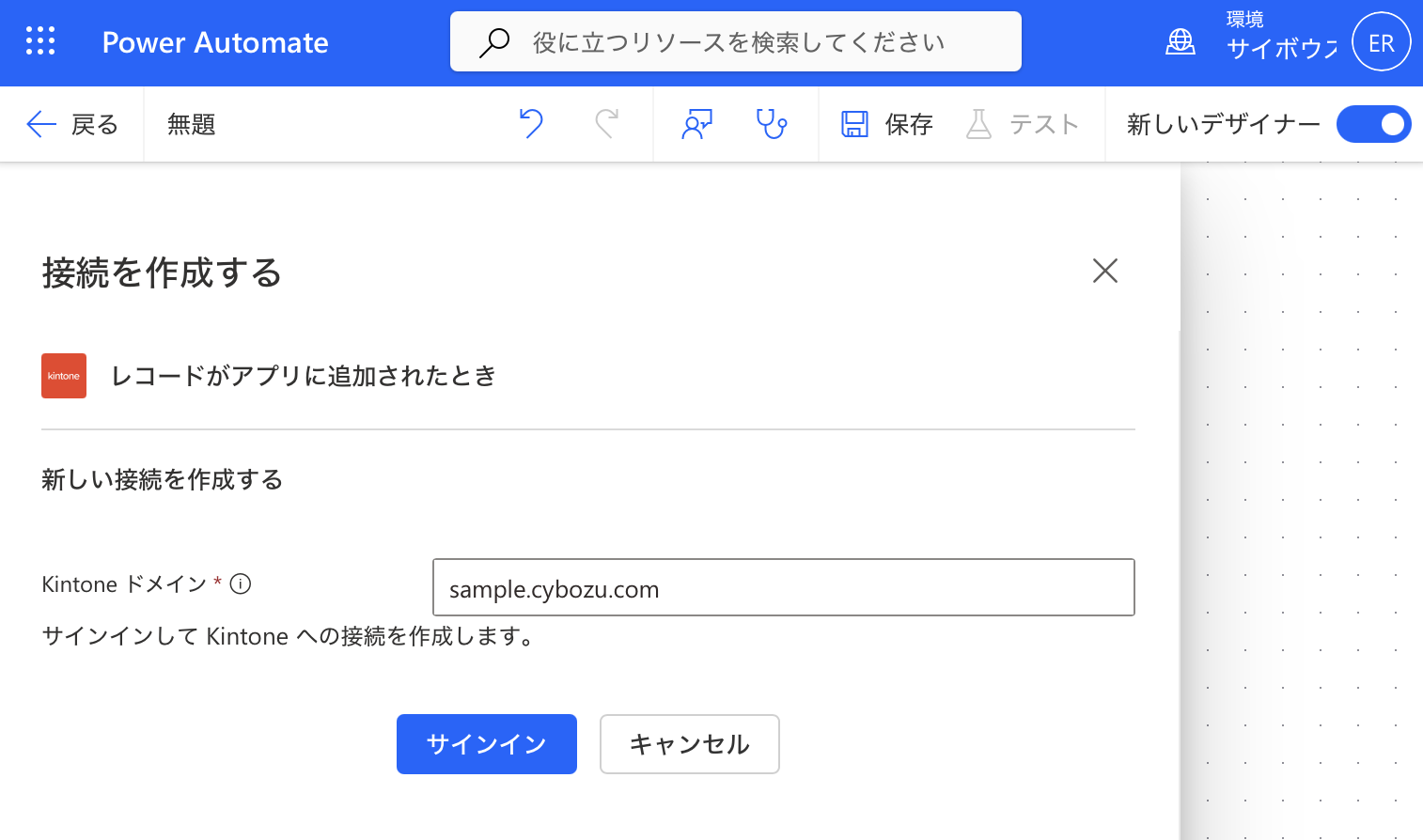Open the environment globe icon
This screenshot has width=1423, height=840.
click(x=1181, y=41)
